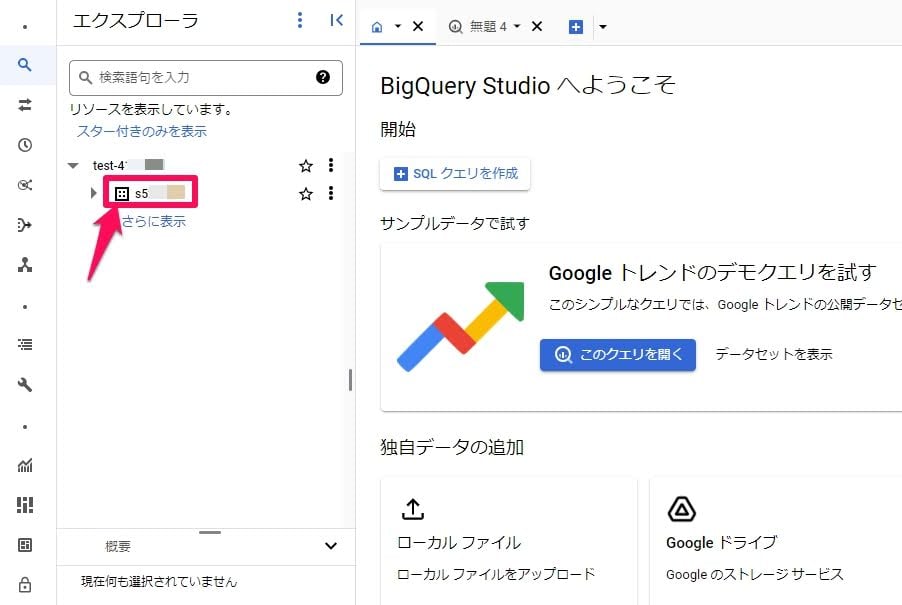Select Google ドライブ card
Image resolution: width=902 pixels, height=605 pixels.
click(775, 541)
